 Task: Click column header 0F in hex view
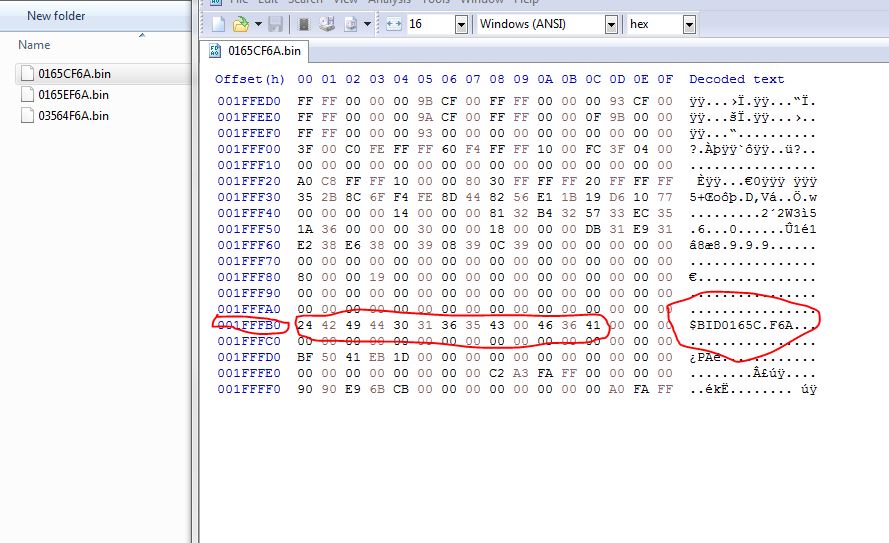tap(665, 79)
